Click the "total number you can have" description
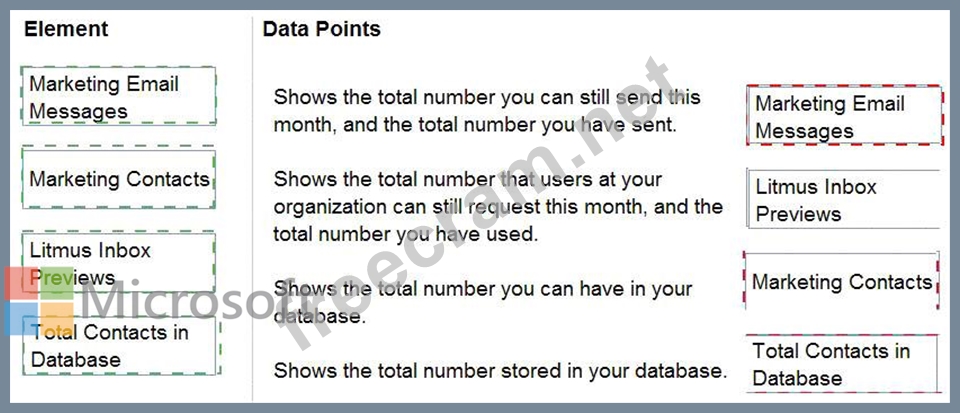This screenshot has width=960, height=413. click(482, 302)
